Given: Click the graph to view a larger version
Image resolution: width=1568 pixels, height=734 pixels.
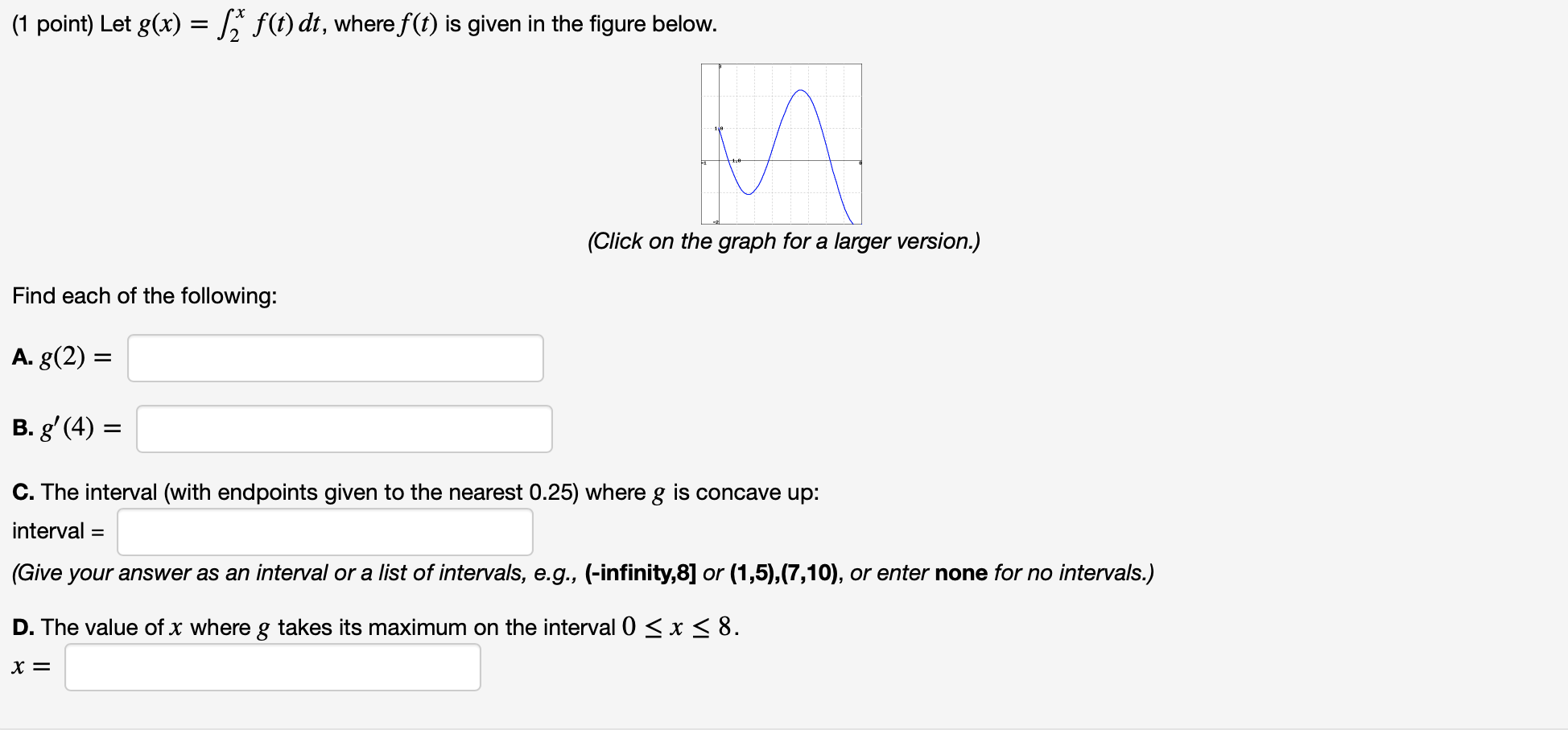Looking at the screenshot, I should coord(781,145).
